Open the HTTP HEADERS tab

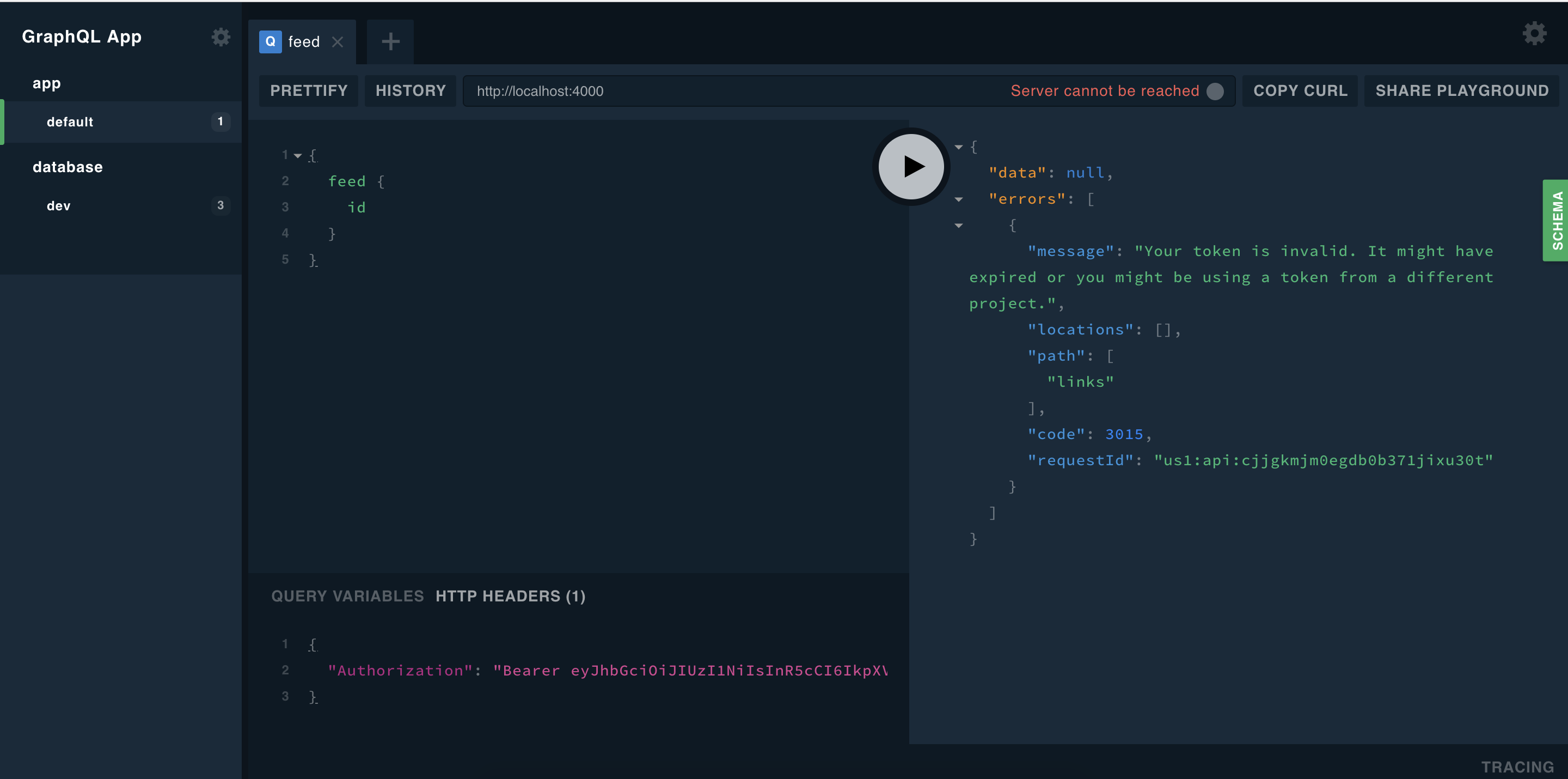[x=510, y=595]
